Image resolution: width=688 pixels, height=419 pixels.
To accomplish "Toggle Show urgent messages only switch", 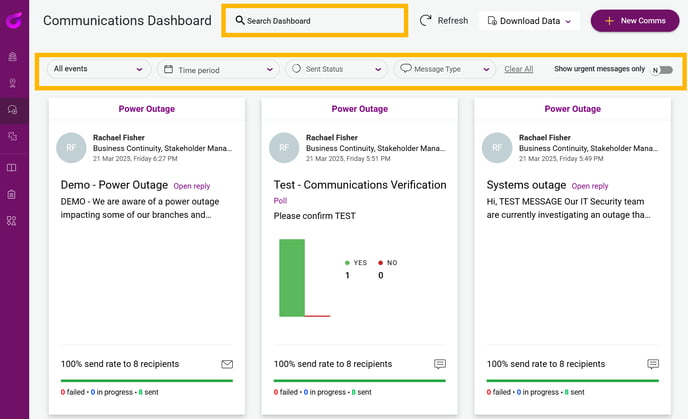I will click(662, 70).
